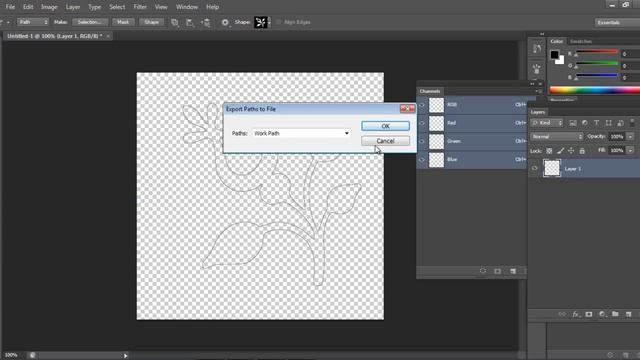
Task: Open the custom shape picker thumbnail
Action: (260, 22)
